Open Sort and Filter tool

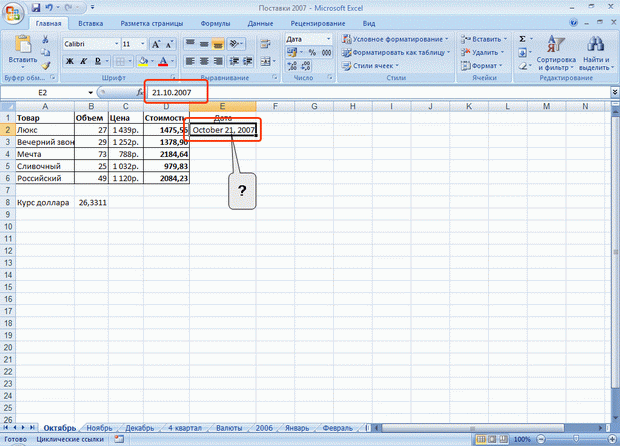(x=556, y=53)
